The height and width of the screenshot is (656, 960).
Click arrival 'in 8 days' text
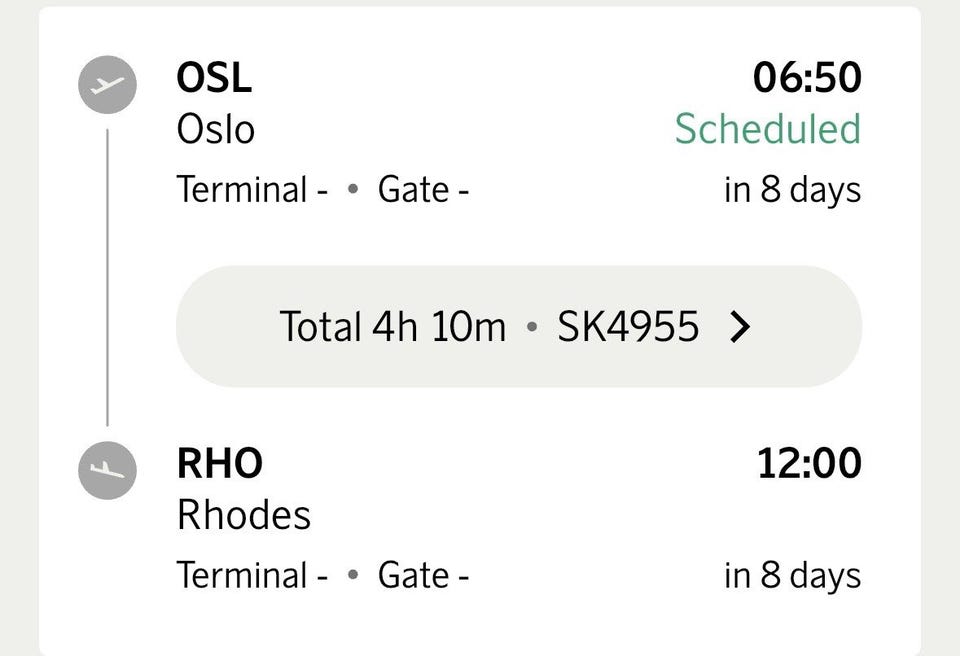click(792, 576)
